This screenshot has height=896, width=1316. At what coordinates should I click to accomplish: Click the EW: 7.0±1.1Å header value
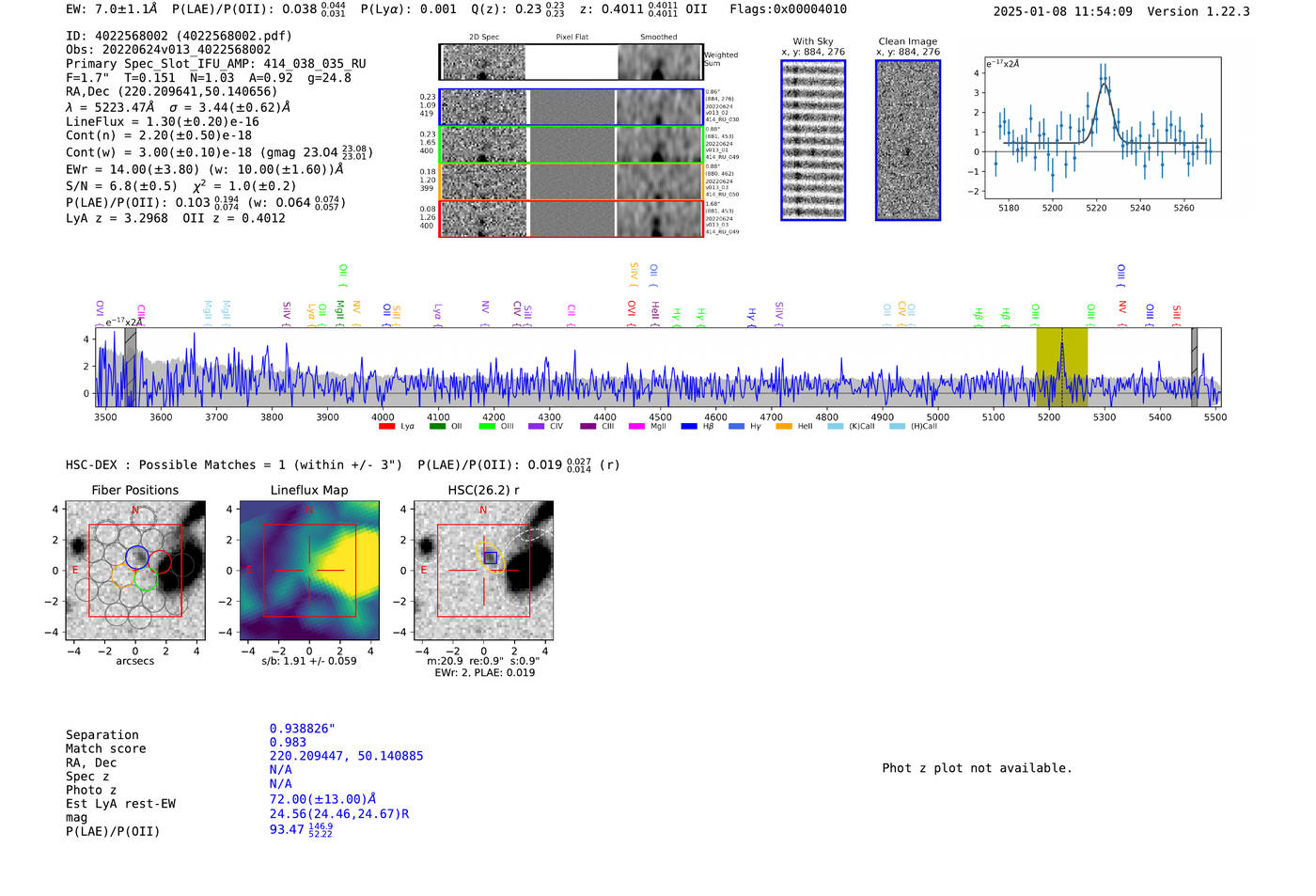coord(114,9)
